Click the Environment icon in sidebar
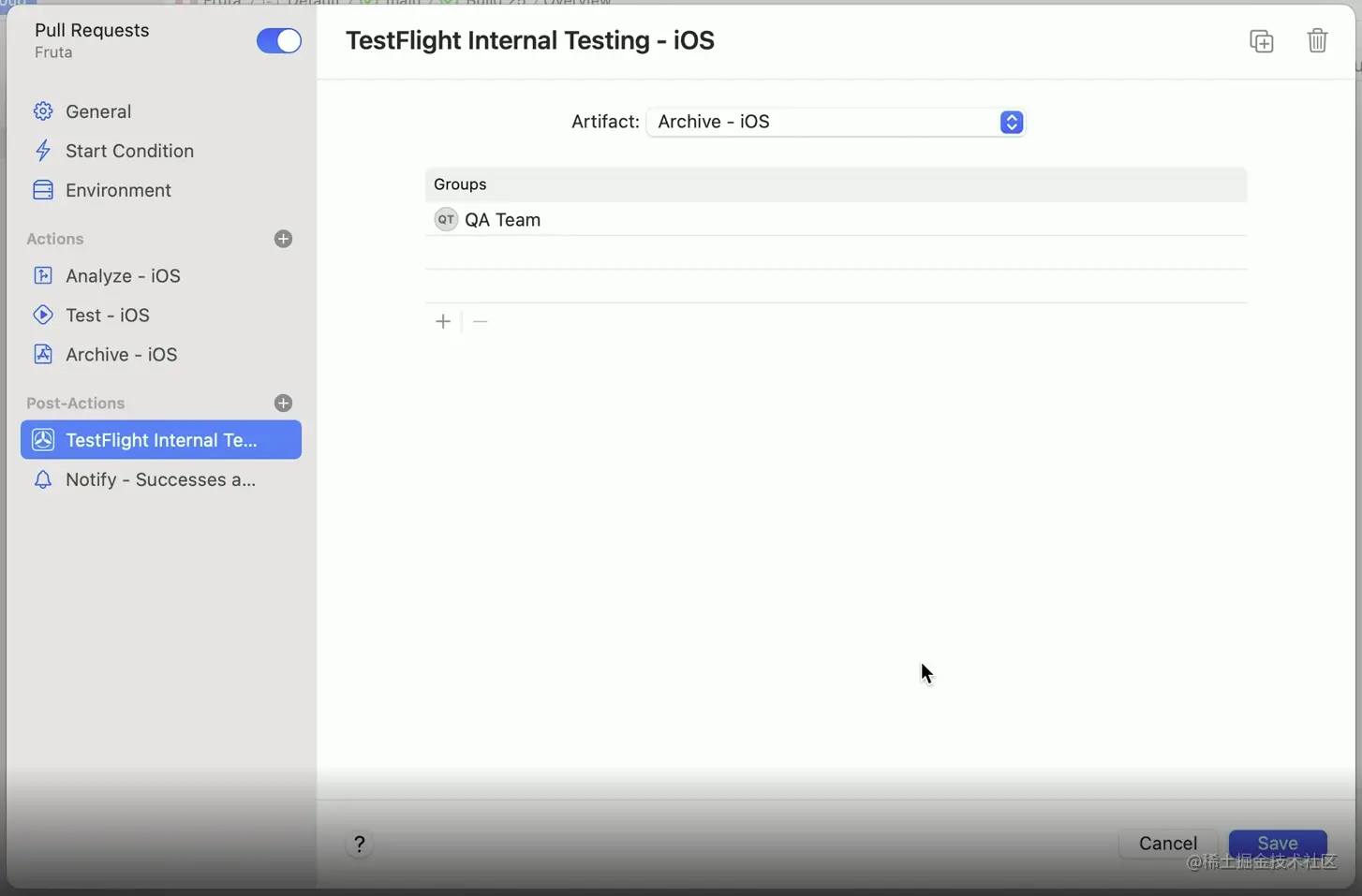The image size is (1362, 896). (x=43, y=190)
